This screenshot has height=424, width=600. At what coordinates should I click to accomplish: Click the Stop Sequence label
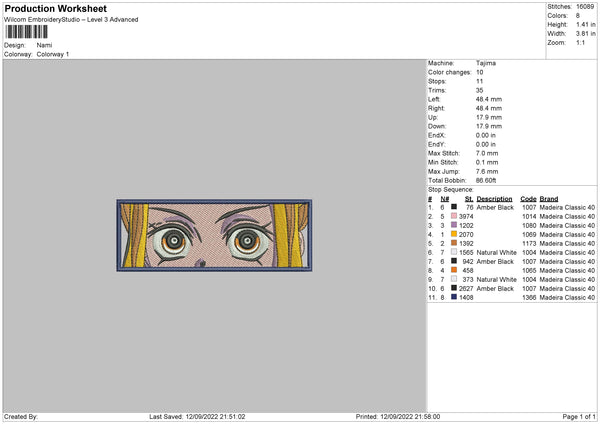[450, 189]
